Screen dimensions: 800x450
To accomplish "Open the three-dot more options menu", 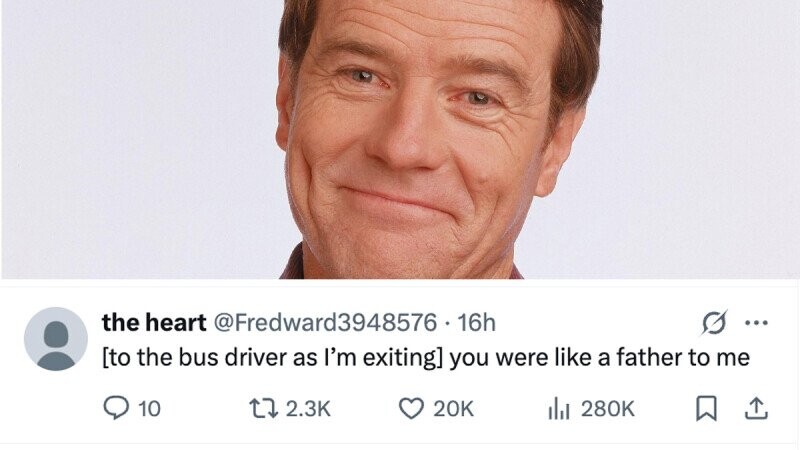I will (756, 322).
